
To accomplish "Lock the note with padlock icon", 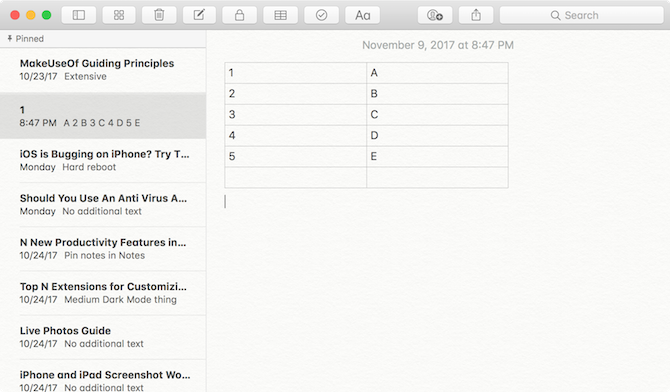I will [239, 15].
